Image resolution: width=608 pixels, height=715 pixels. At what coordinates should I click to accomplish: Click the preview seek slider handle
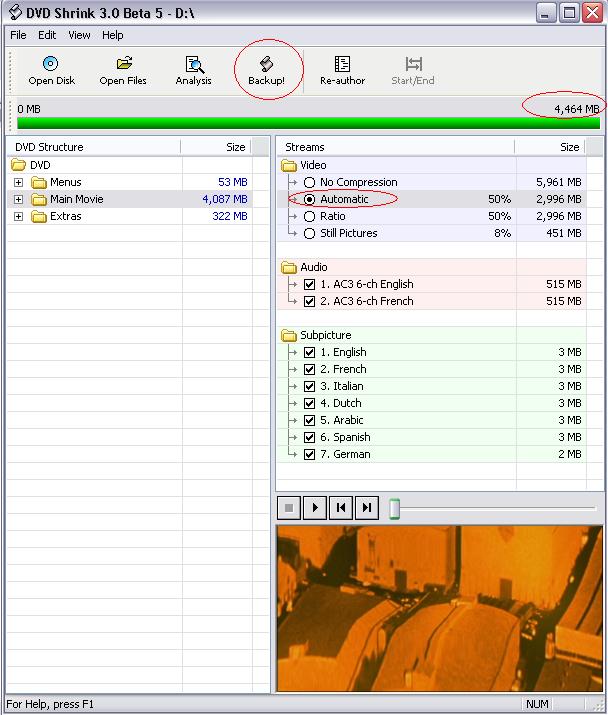pos(395,508)
